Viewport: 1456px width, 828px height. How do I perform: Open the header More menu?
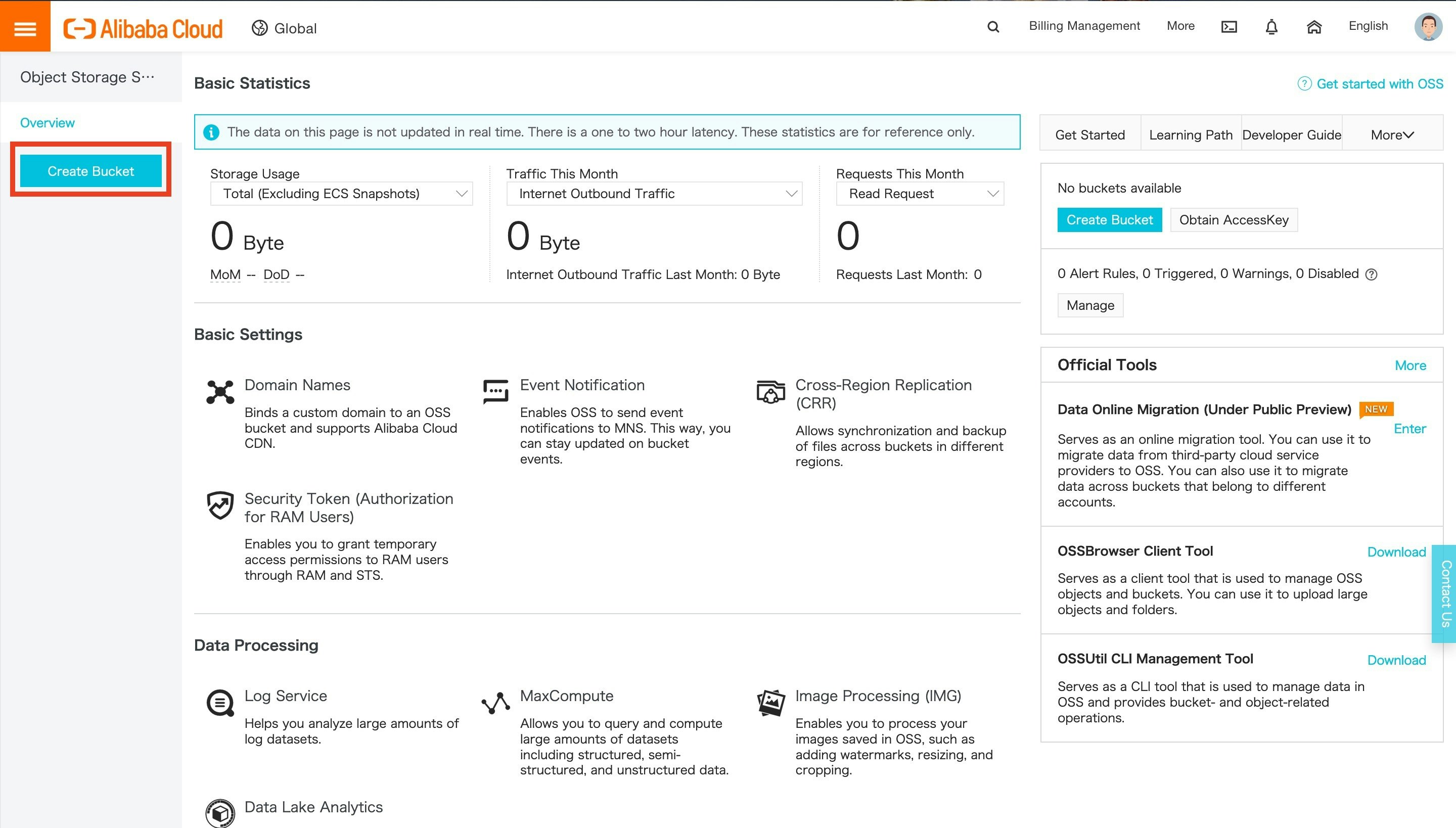1180,26
